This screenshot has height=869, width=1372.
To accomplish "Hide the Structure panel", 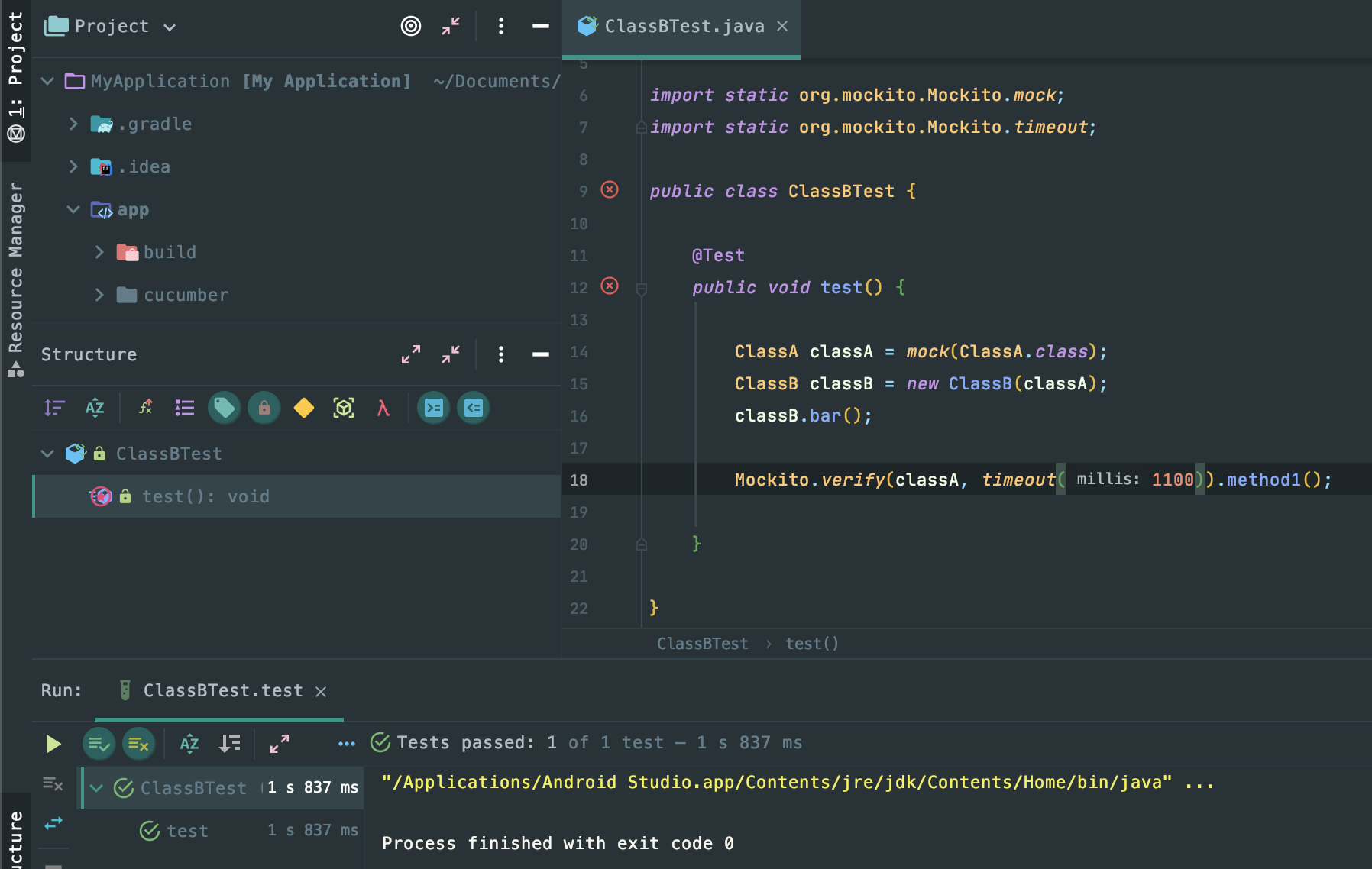I will [541, 354].
